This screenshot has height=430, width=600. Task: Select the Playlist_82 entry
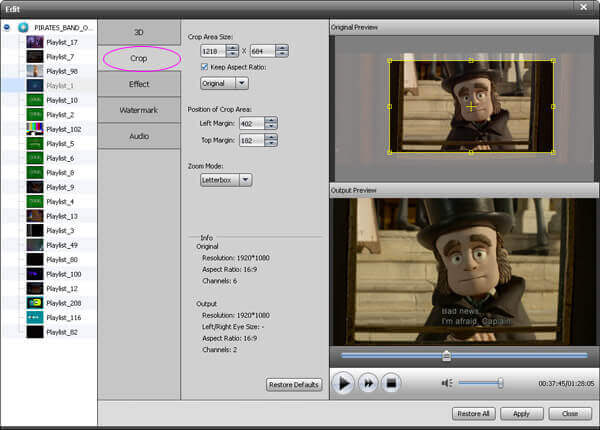coord(62,332)
